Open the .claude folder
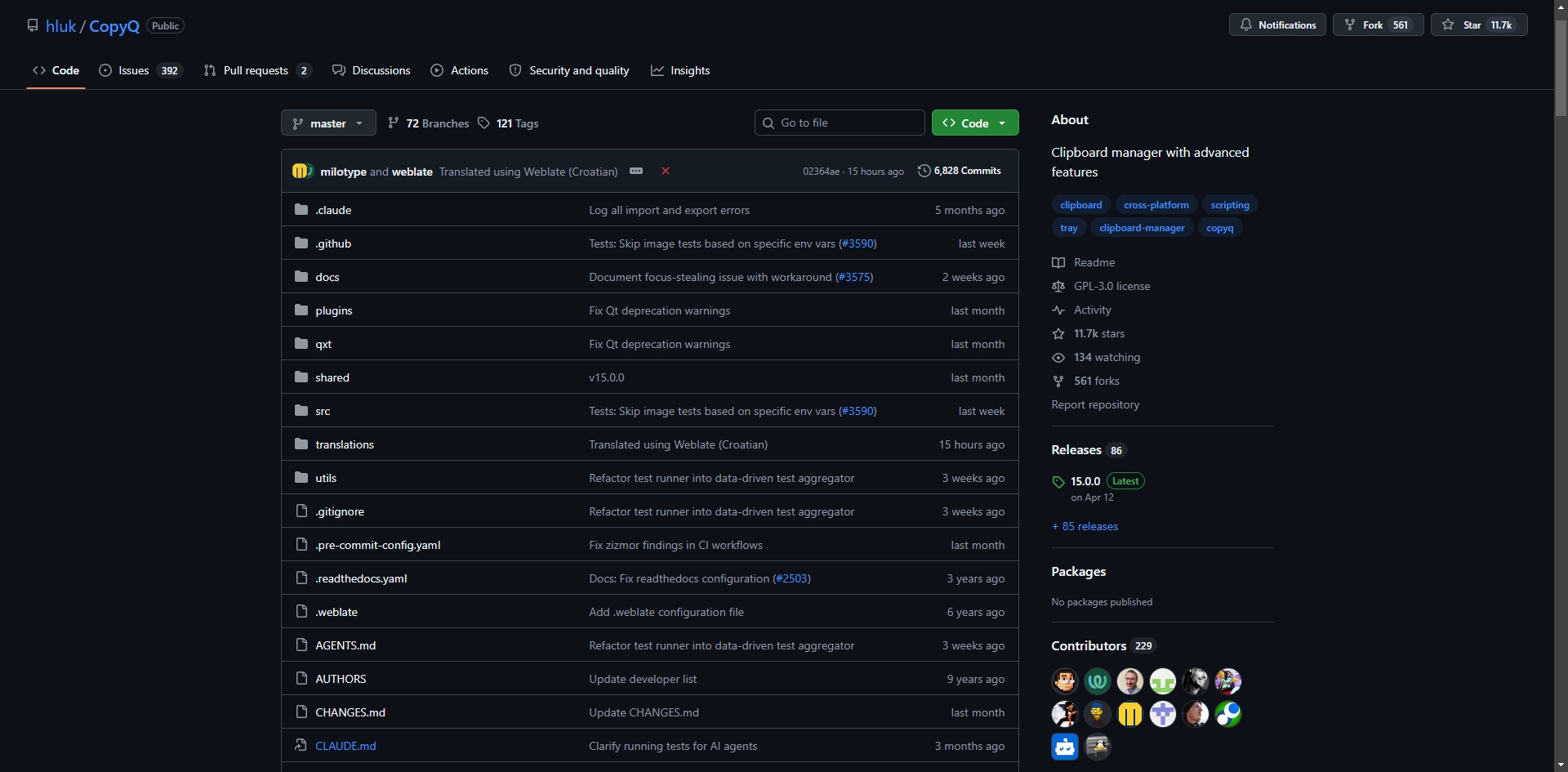This screenshot has height=772, width=1568. point(333,210)
